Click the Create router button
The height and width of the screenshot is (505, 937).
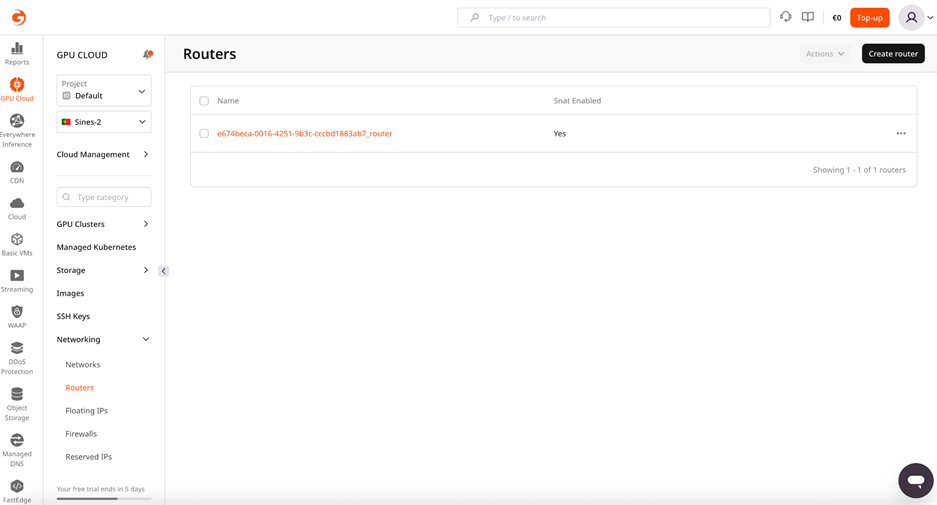click(x=893, y=54)
